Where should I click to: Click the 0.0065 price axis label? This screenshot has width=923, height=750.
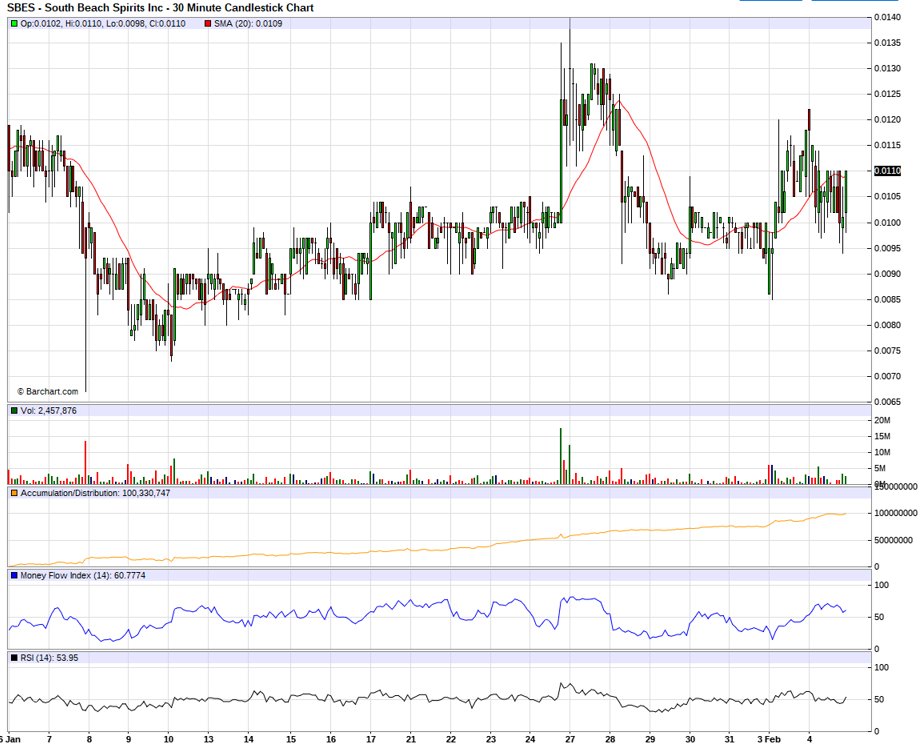point(887,401)
